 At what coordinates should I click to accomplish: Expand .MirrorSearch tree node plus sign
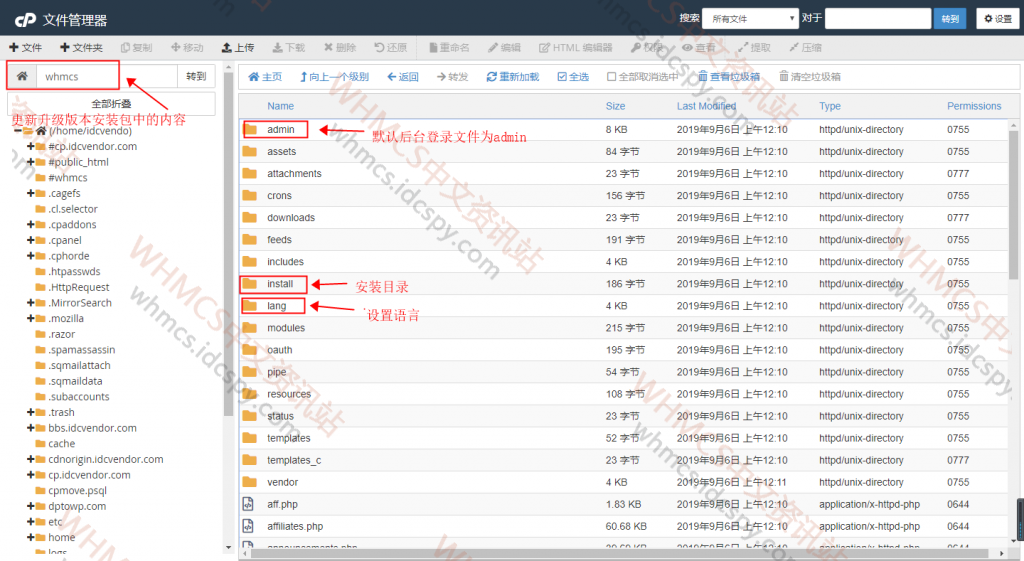pyautogui.click(x=30, y=303)
